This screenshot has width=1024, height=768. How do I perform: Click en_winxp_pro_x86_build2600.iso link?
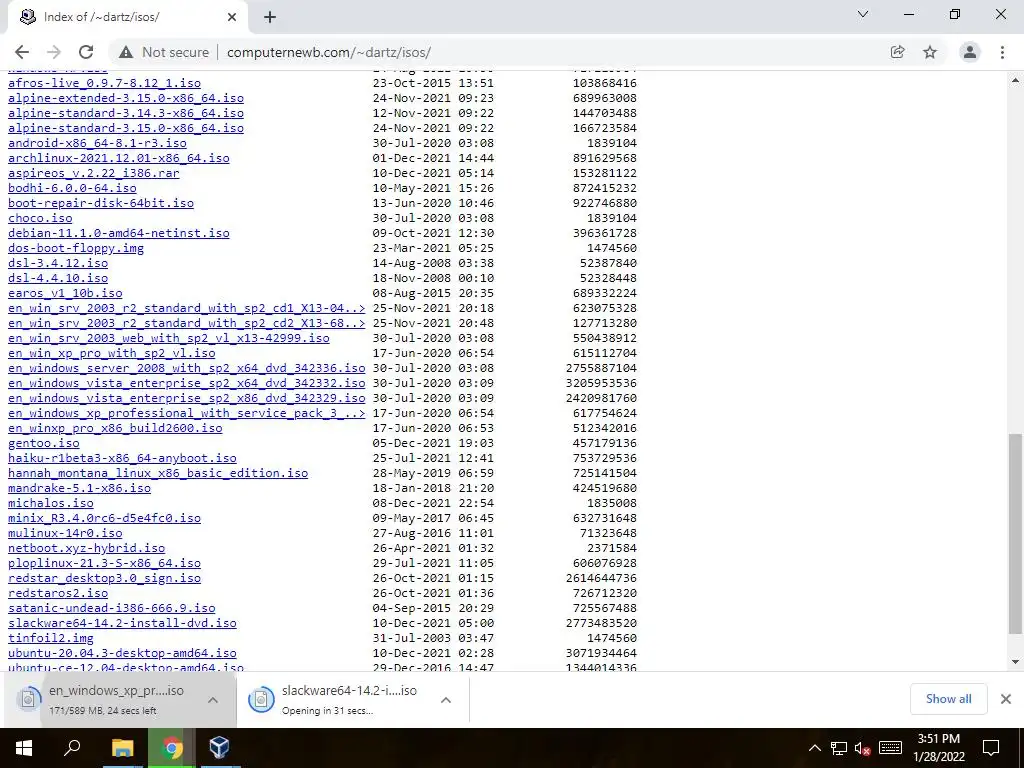pyautogui.click(x=115, y=428)
